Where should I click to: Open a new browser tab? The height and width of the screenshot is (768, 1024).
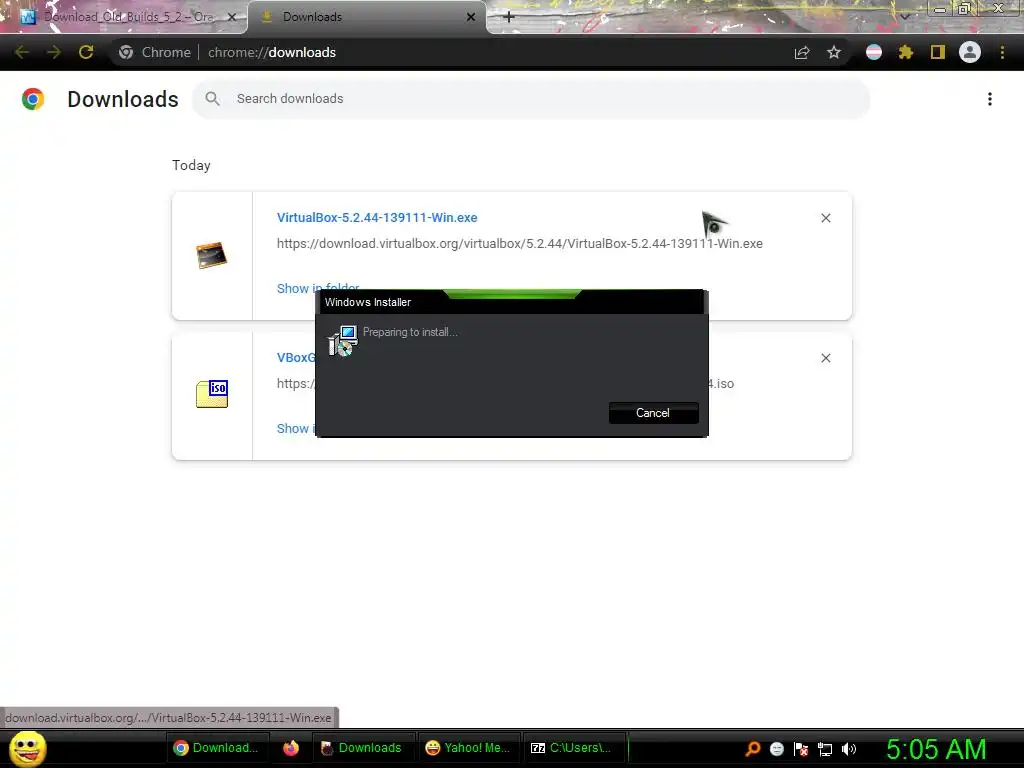tap(509, 17)
